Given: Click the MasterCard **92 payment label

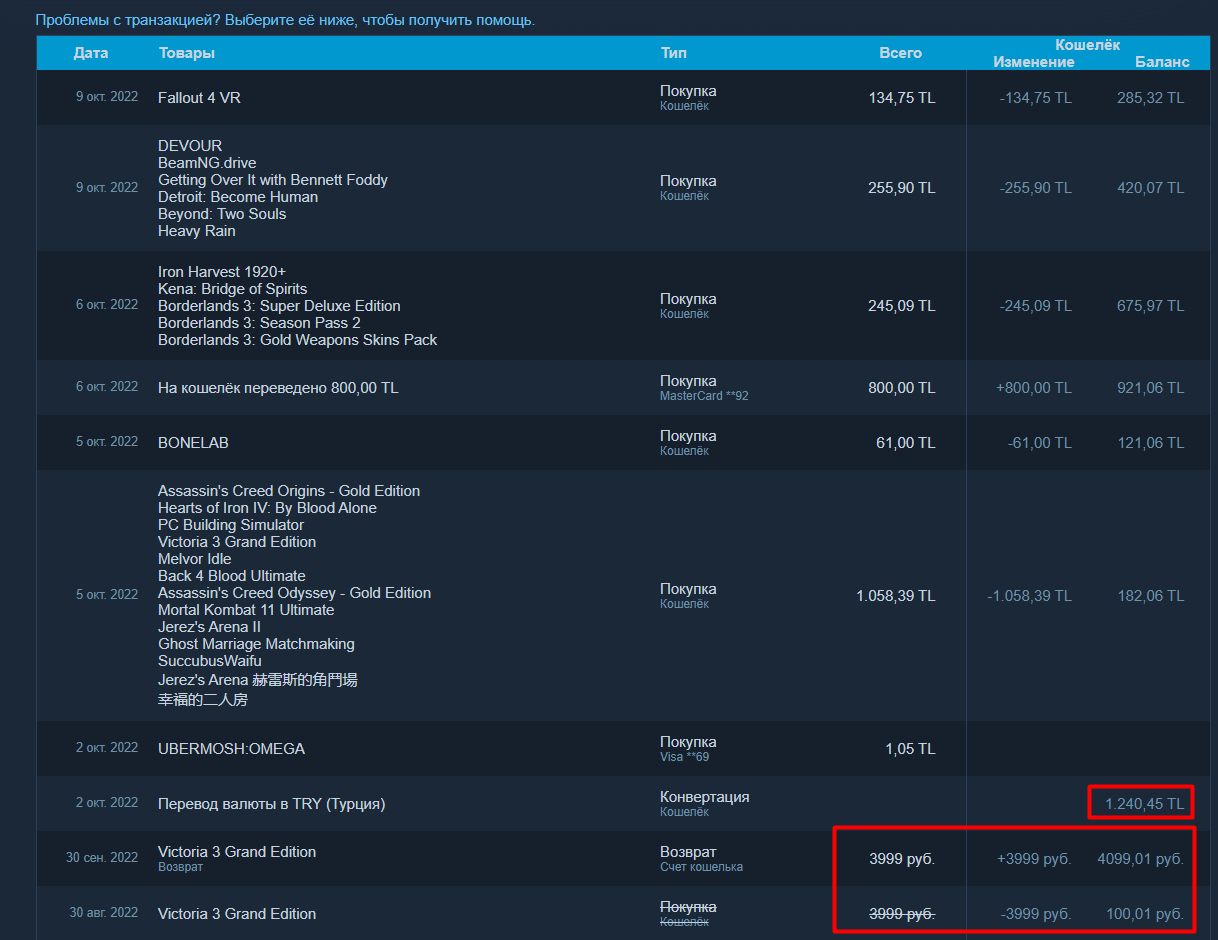Looking at the screenshot, I should 704,396.
